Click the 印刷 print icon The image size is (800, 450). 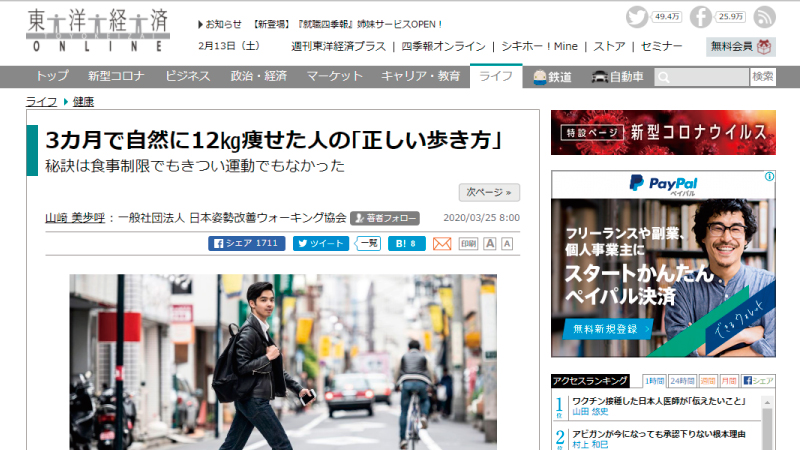pyautogui.click(x=468, y=243)
